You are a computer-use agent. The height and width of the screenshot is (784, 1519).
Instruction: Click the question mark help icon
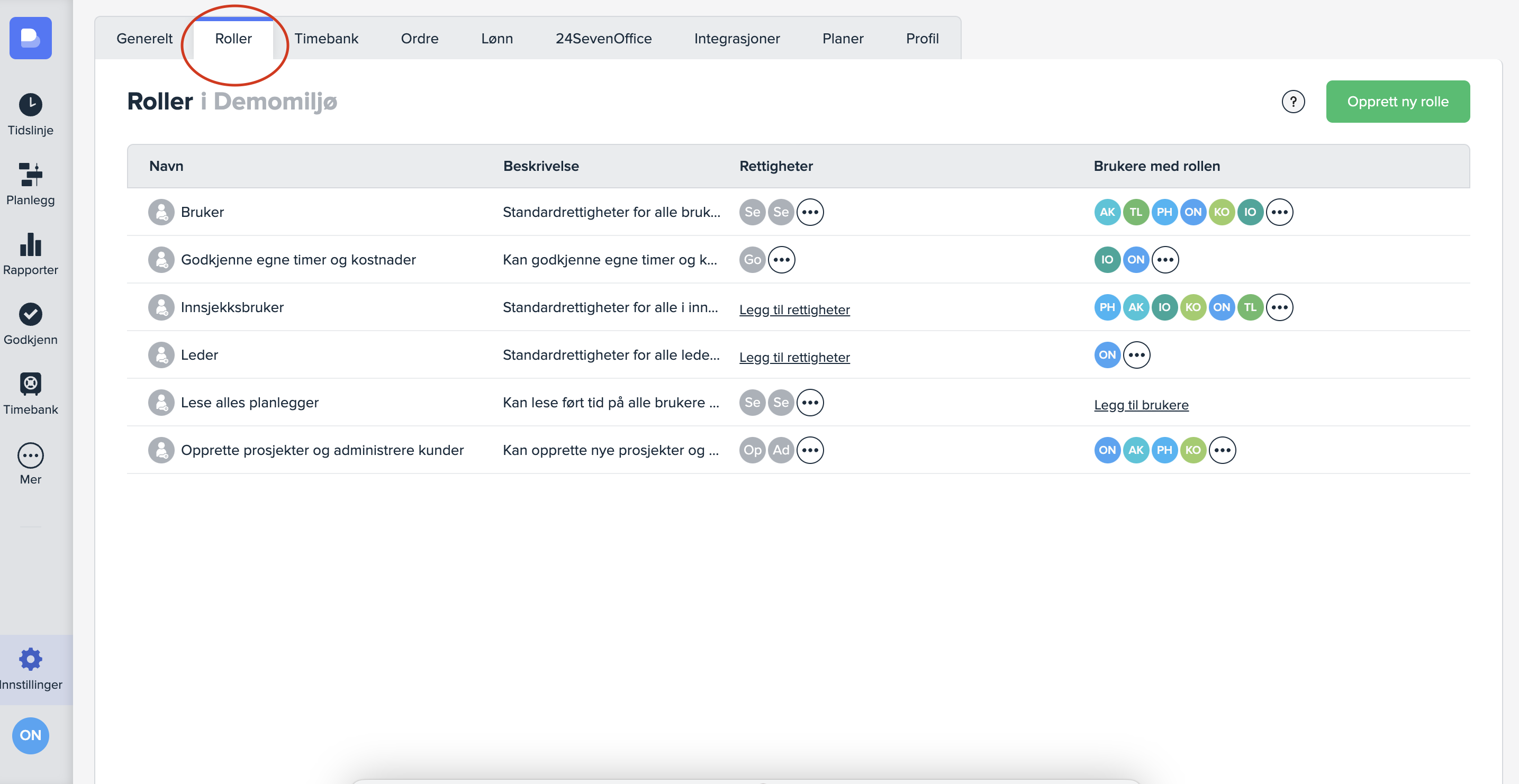tap(1292, 102)
